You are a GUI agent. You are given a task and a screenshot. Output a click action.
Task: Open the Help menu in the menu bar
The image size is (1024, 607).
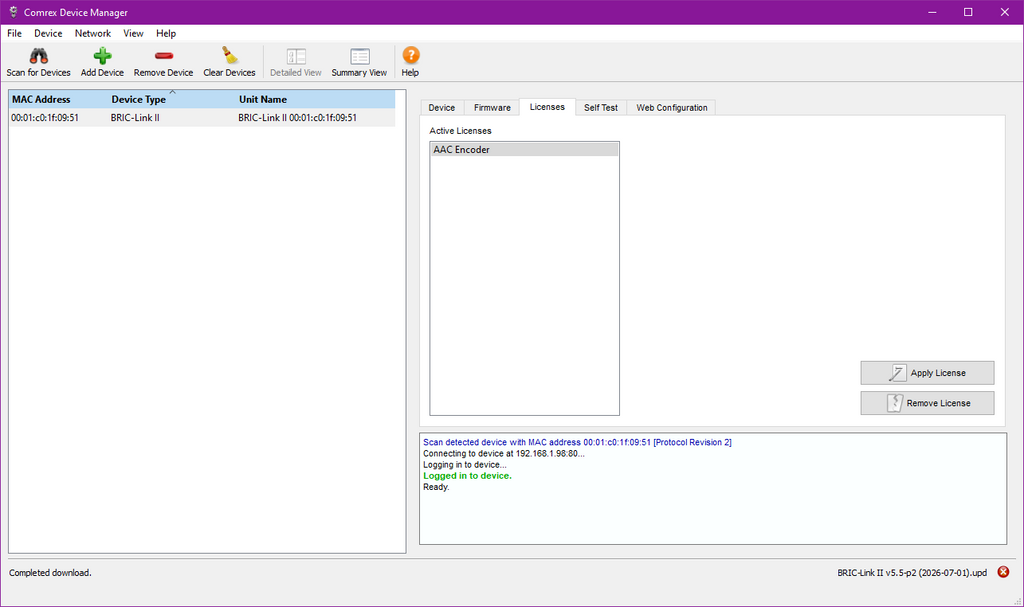(166, 33)
